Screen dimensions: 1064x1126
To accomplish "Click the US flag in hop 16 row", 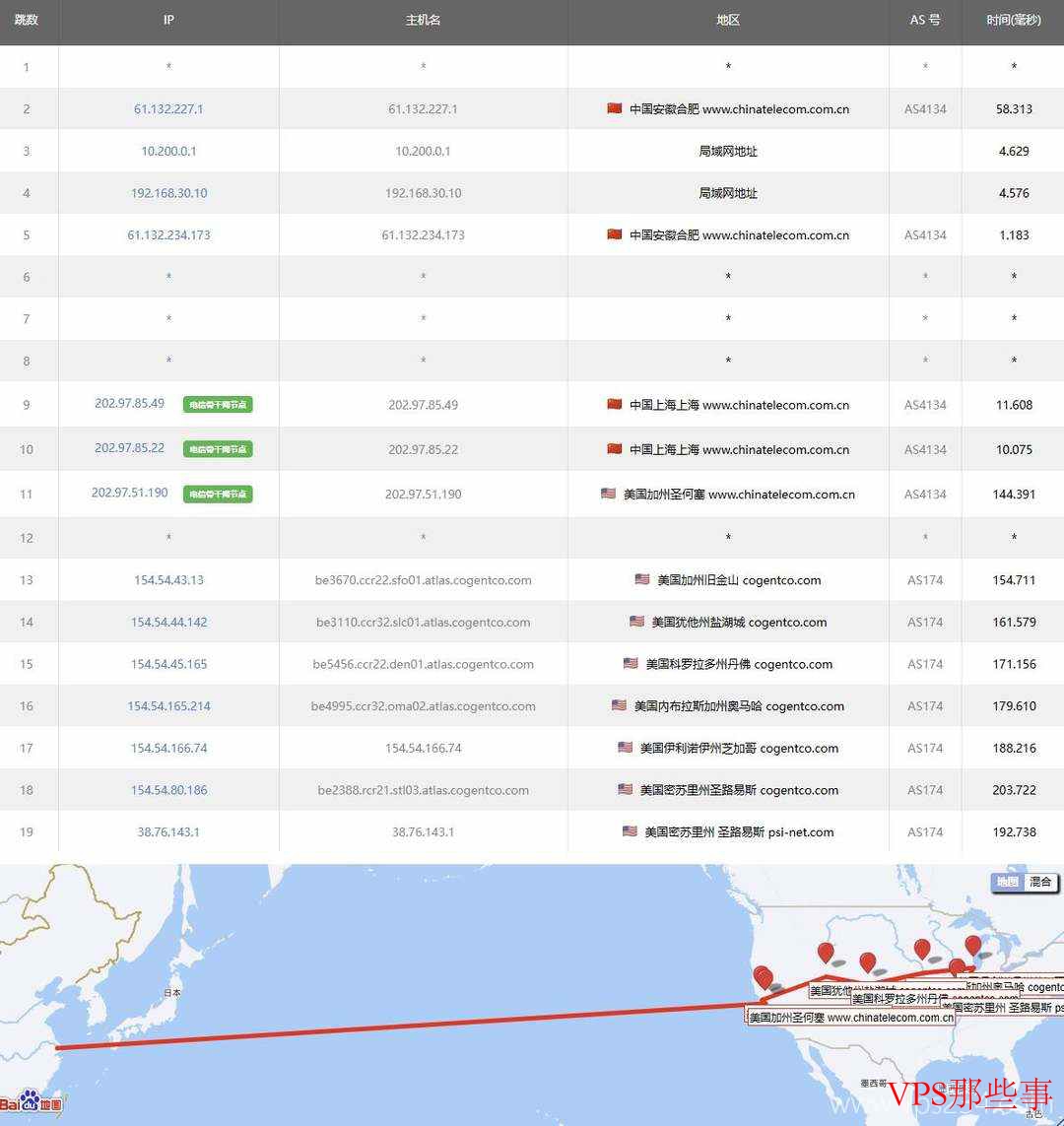I will pyautogui.click(x=619, y=704).
